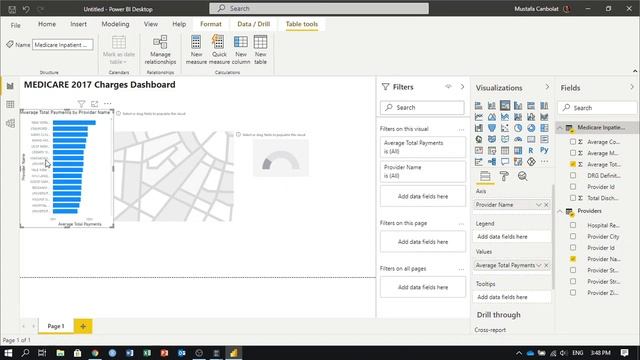The width and height of the screenshot is (640, 360).
Task: Switch to Model view in left sidebar
Action: [10, 123]
